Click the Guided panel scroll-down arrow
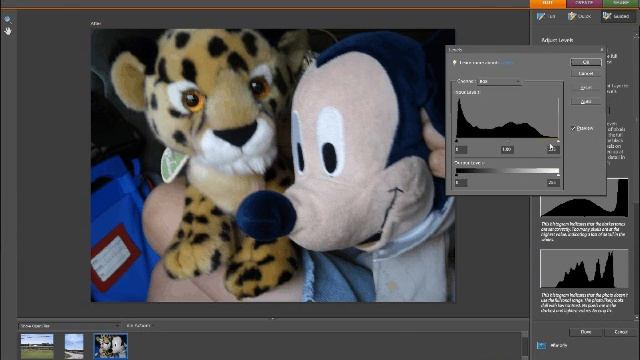This screenshot has width=640, height=360. (636, 317)
